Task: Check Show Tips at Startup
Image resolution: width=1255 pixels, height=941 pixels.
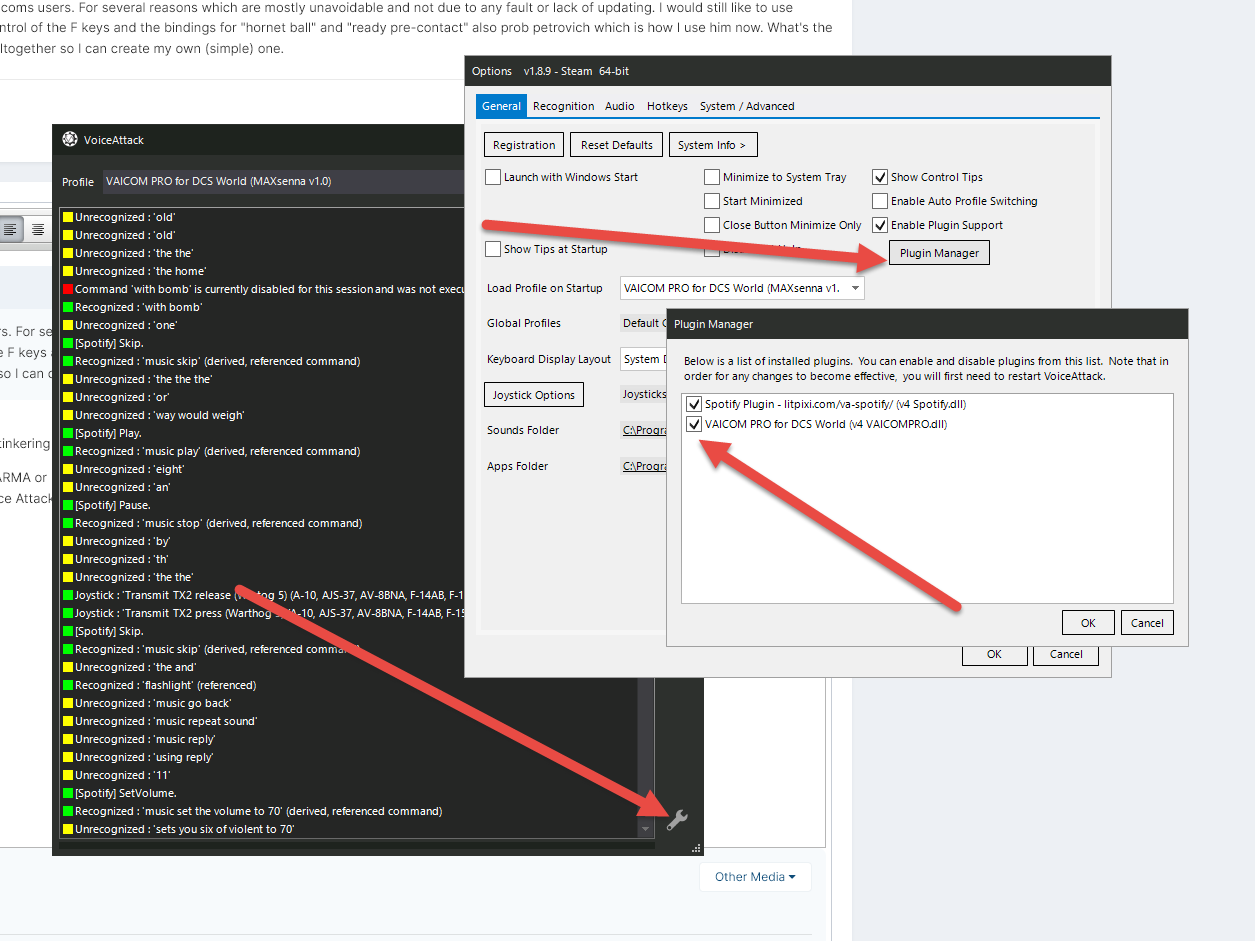Action: click(x=493, y=249)
